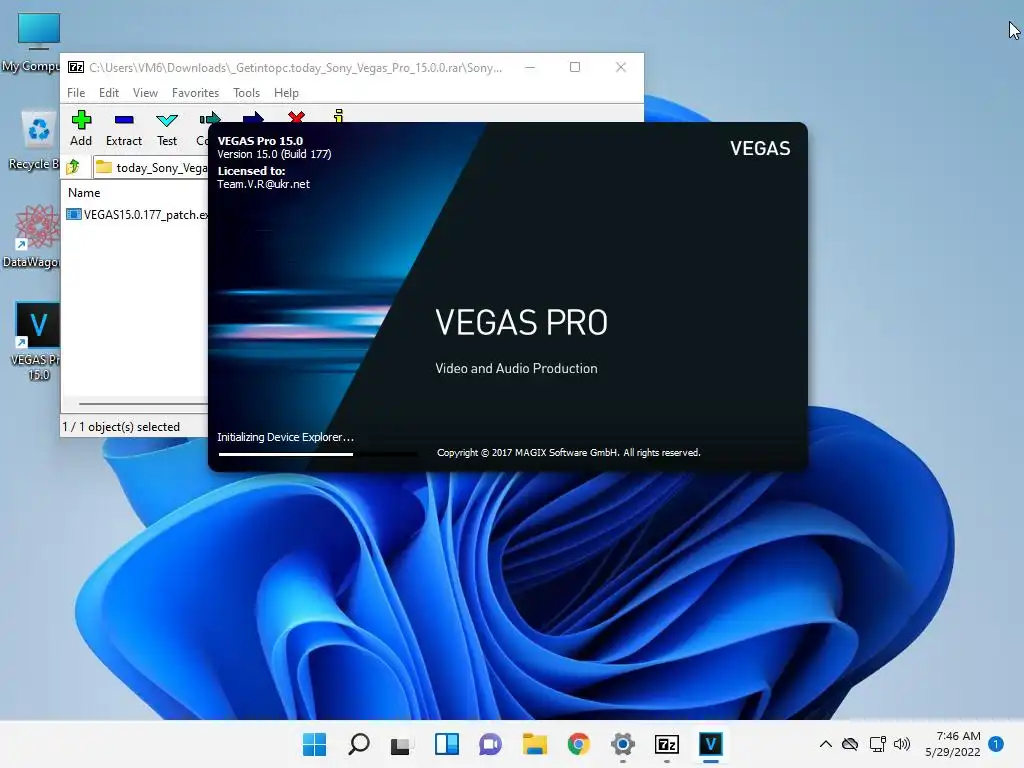Open Task View on taskbar

pyautogui.click(x=401, y=744)
